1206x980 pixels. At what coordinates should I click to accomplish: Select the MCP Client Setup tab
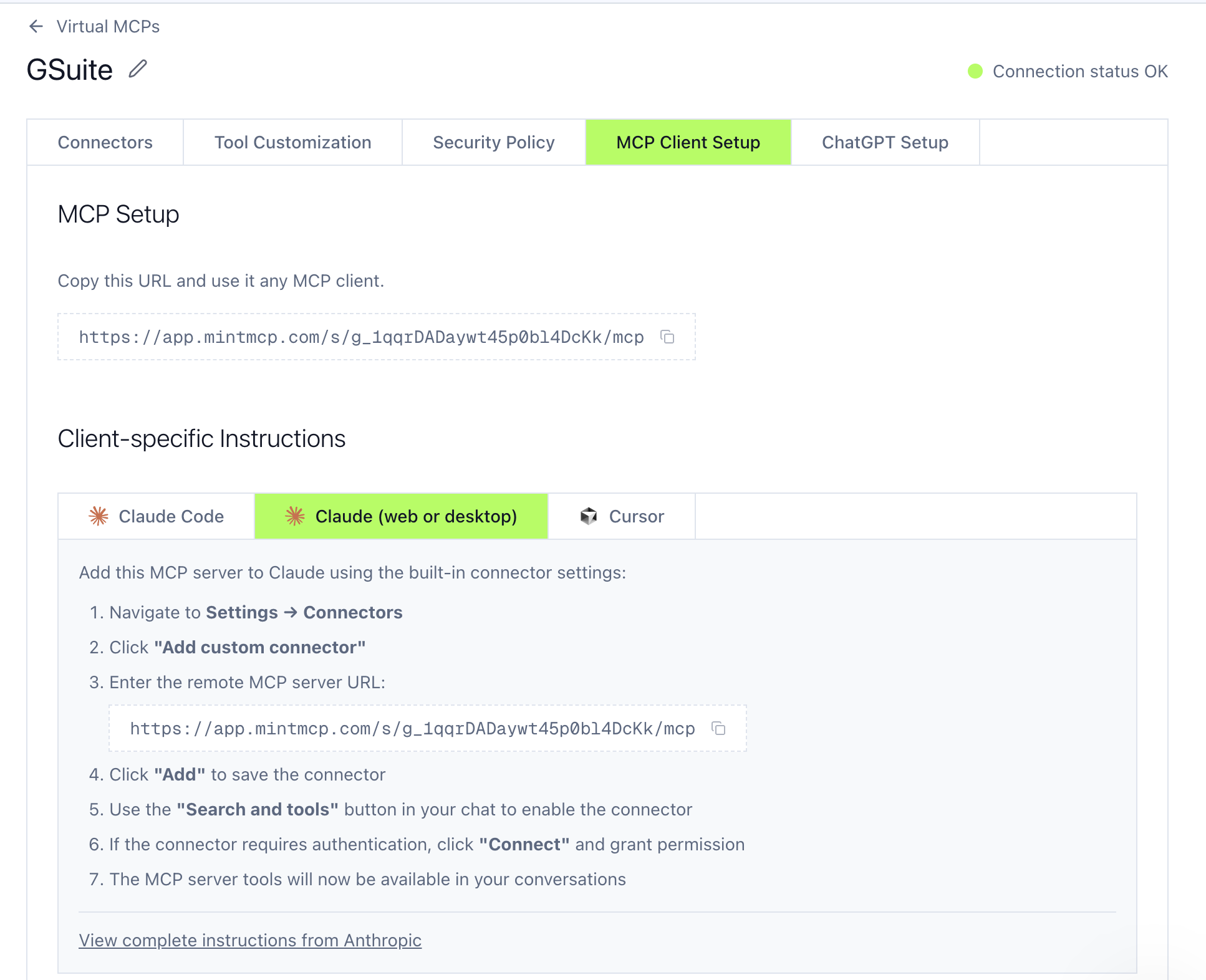688,142
